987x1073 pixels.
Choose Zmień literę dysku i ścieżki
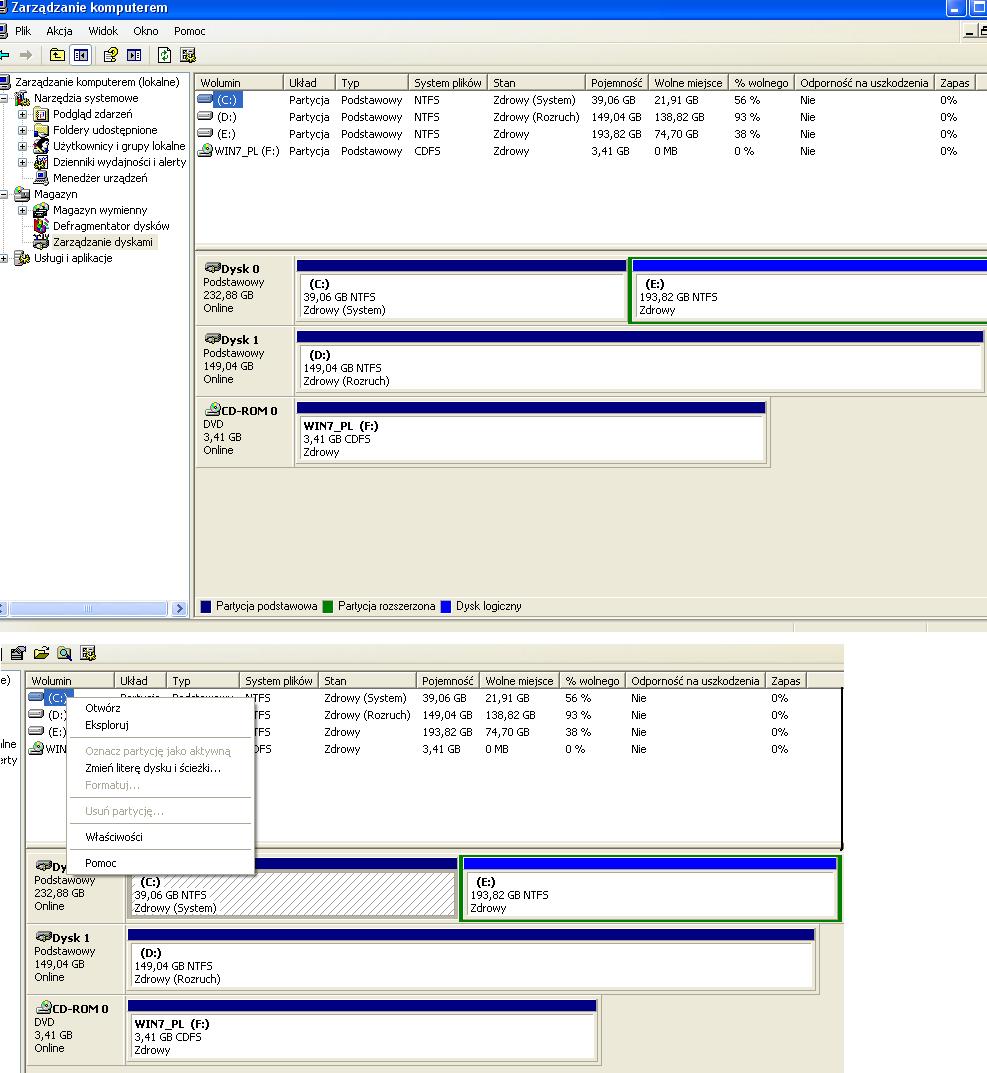point(160,768)
